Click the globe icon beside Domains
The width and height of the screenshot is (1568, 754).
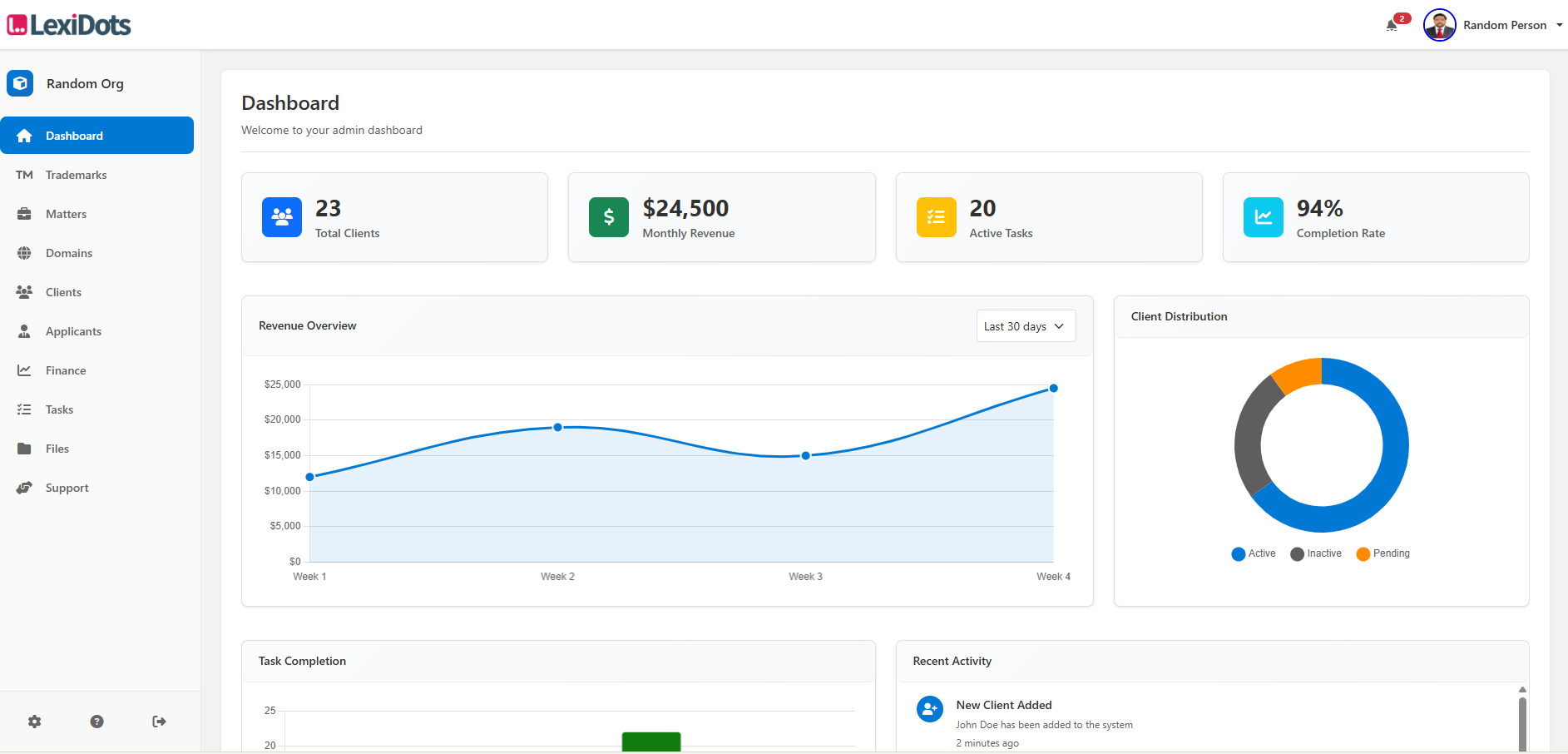point(24,253)
